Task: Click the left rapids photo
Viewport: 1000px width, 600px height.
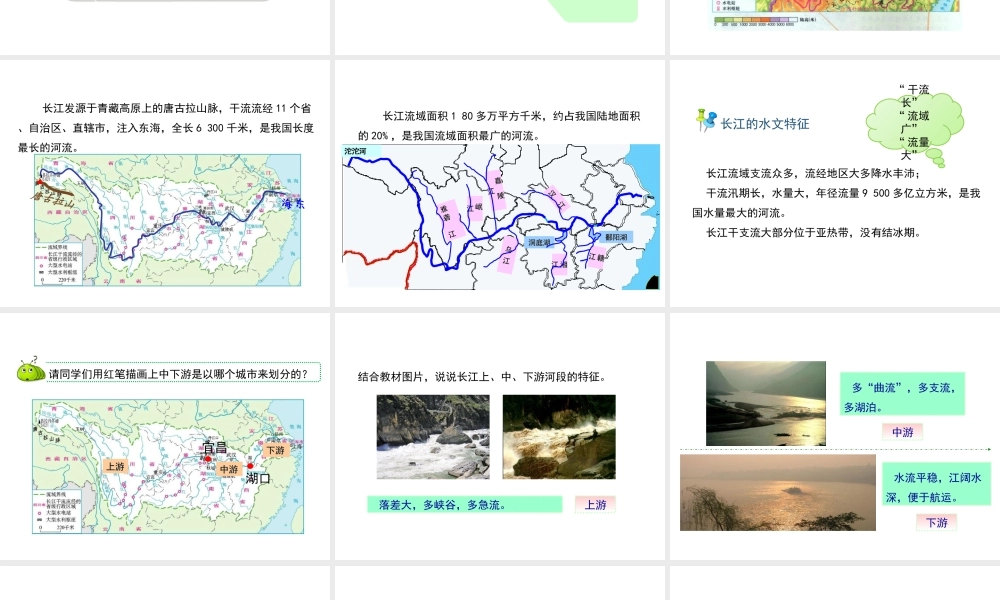Action: 433,437
